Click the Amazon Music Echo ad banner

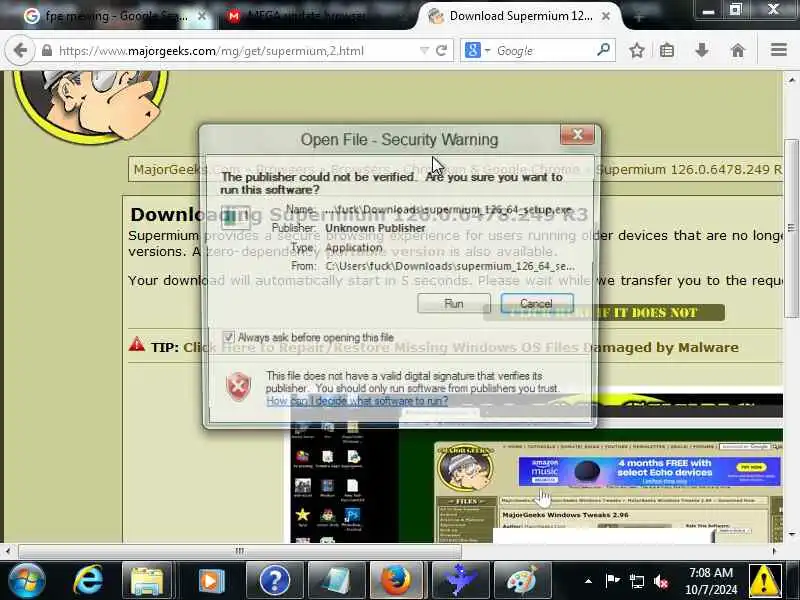tap(649, 471)
